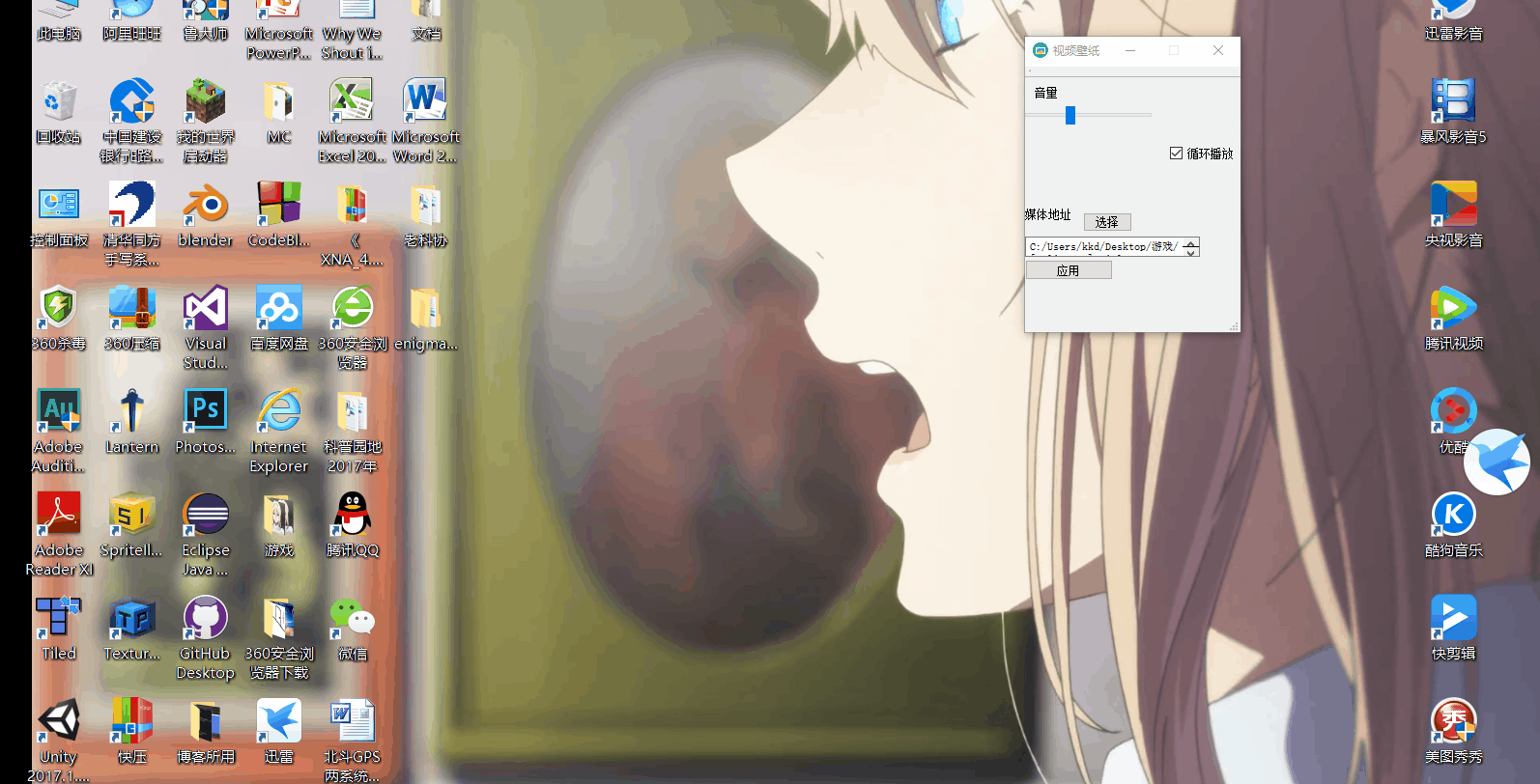Open the Blender desktop shortcut
1540x784 pixels.
(206, 205)
